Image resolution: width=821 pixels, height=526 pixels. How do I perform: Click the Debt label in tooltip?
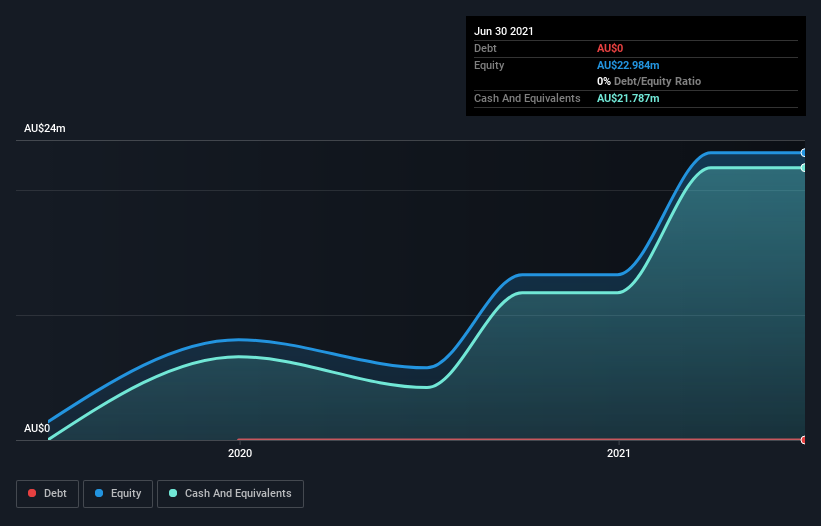coord(485,48)
